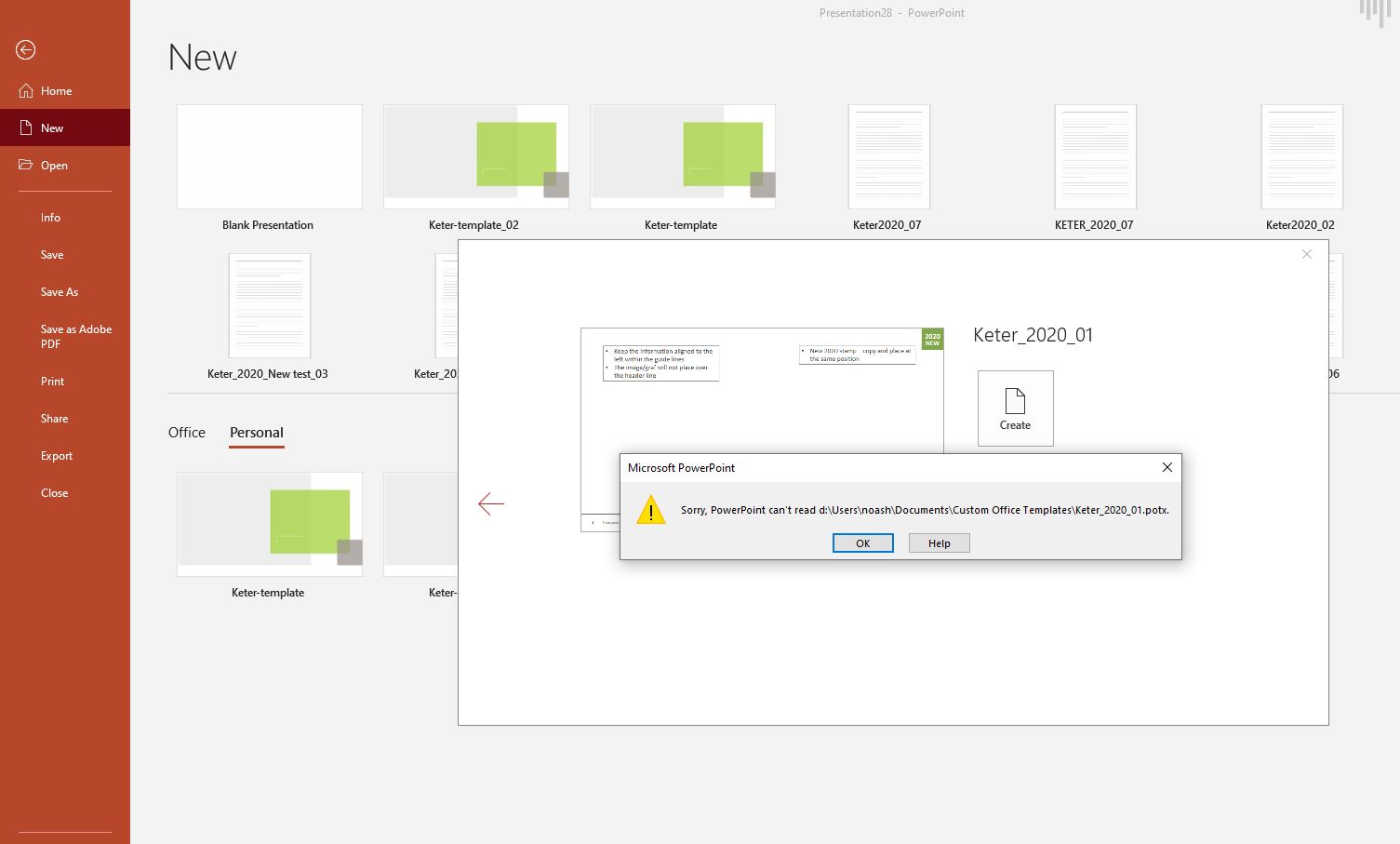Click the New document page icon
The width and height of the screenshot is (1400, 844).
pyautogui.click(x=26, y=128)
